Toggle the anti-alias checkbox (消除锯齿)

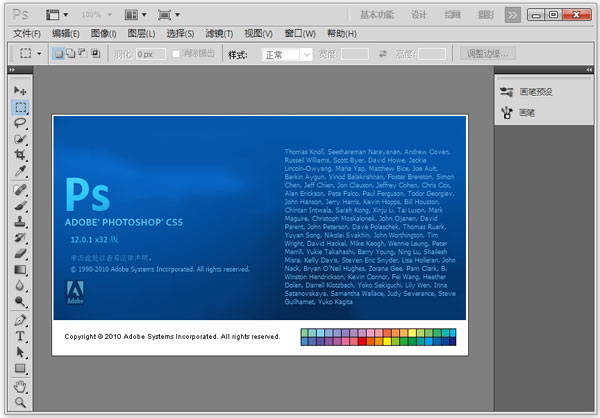pos(176,54)
